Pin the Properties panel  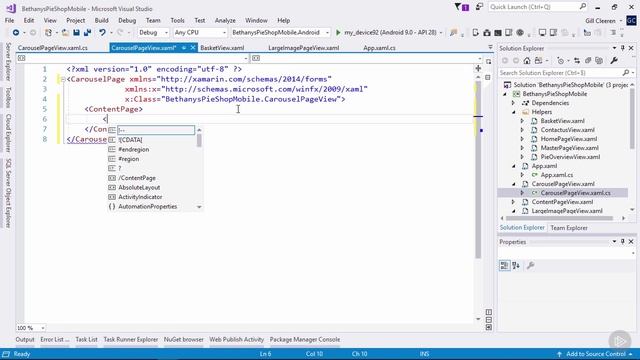click(x=623, y=242)
